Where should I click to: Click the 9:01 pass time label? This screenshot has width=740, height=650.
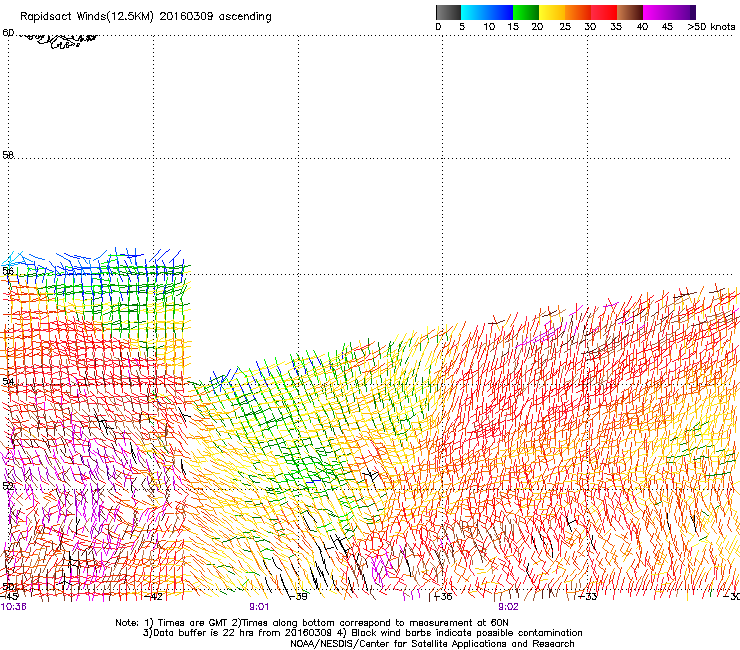tap(259, 607)
